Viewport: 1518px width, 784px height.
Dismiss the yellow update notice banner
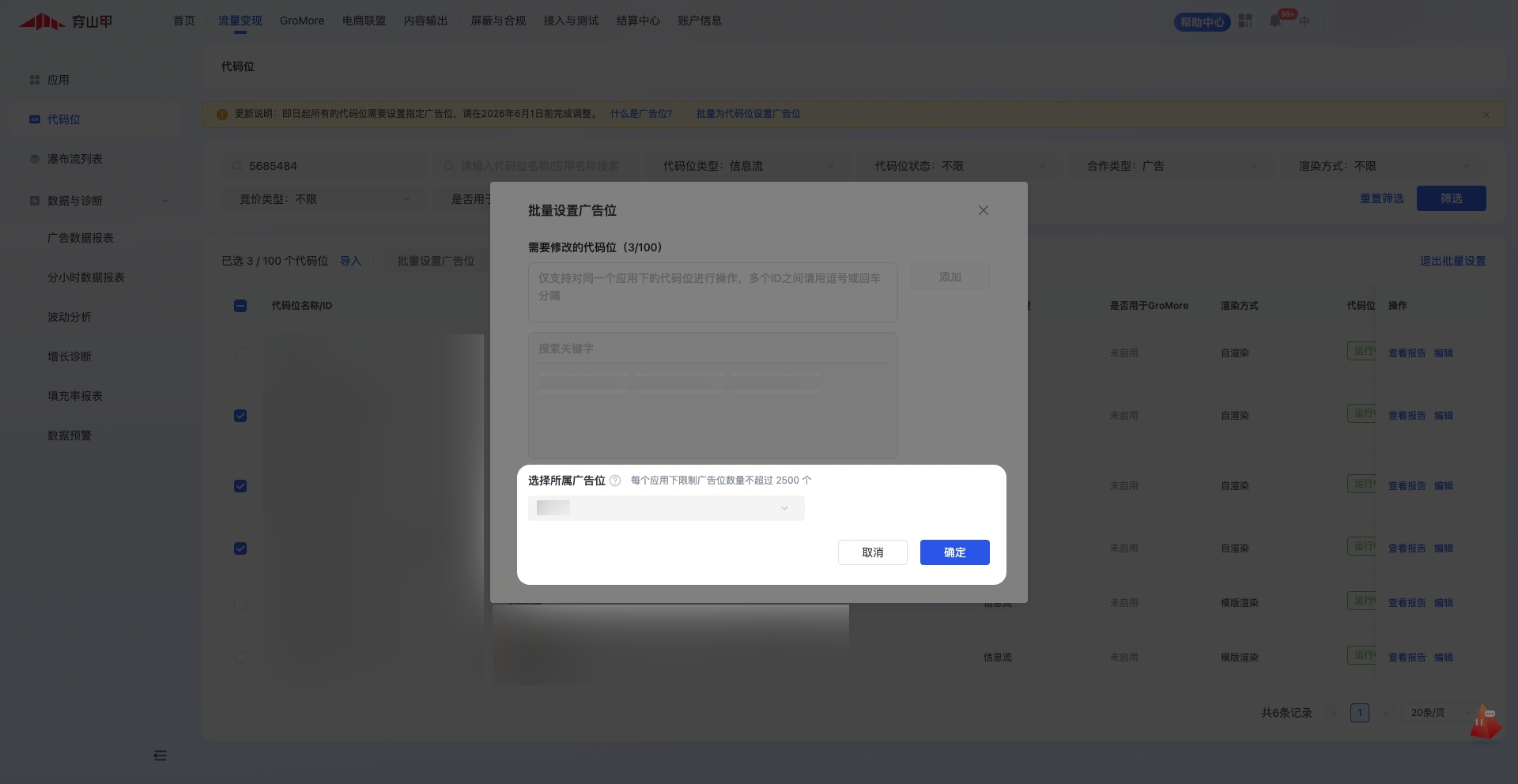(x=1486, y=115)
